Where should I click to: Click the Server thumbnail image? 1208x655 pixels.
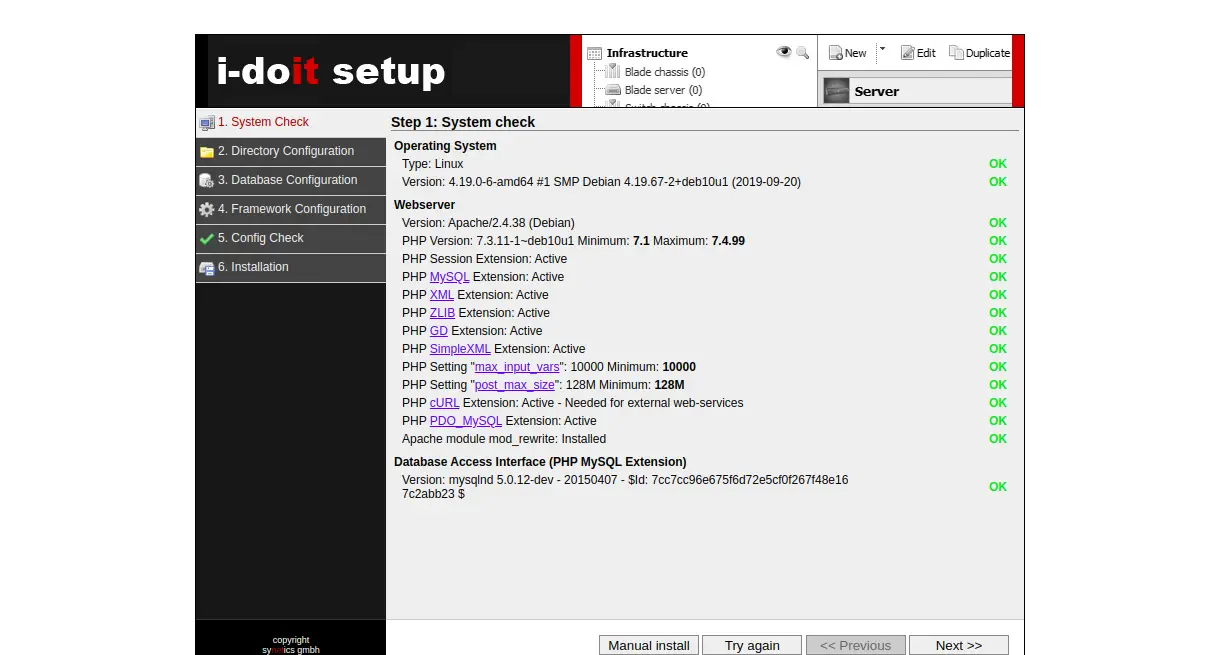click(836, 91)
